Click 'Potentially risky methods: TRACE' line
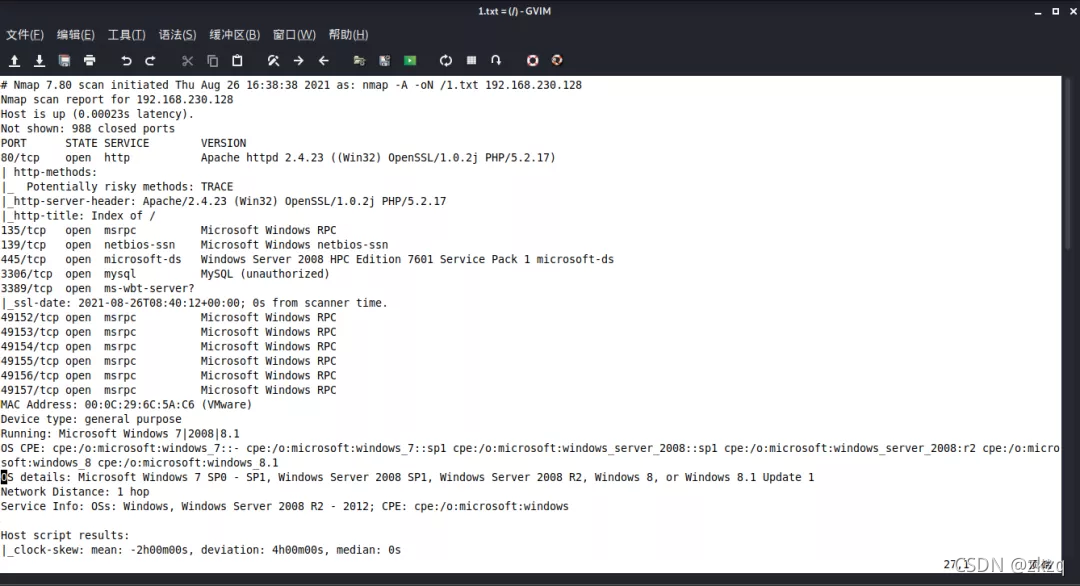Screen dimensions: 1080x586 pyautogui.click(x=117, y=187)
